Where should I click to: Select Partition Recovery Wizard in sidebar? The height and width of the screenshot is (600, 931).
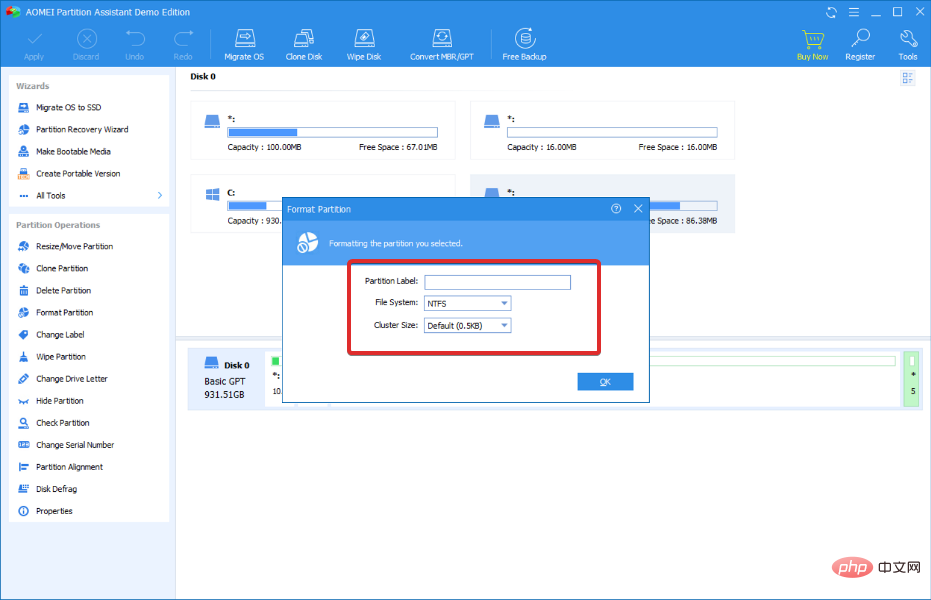click(x=82, y=130)
